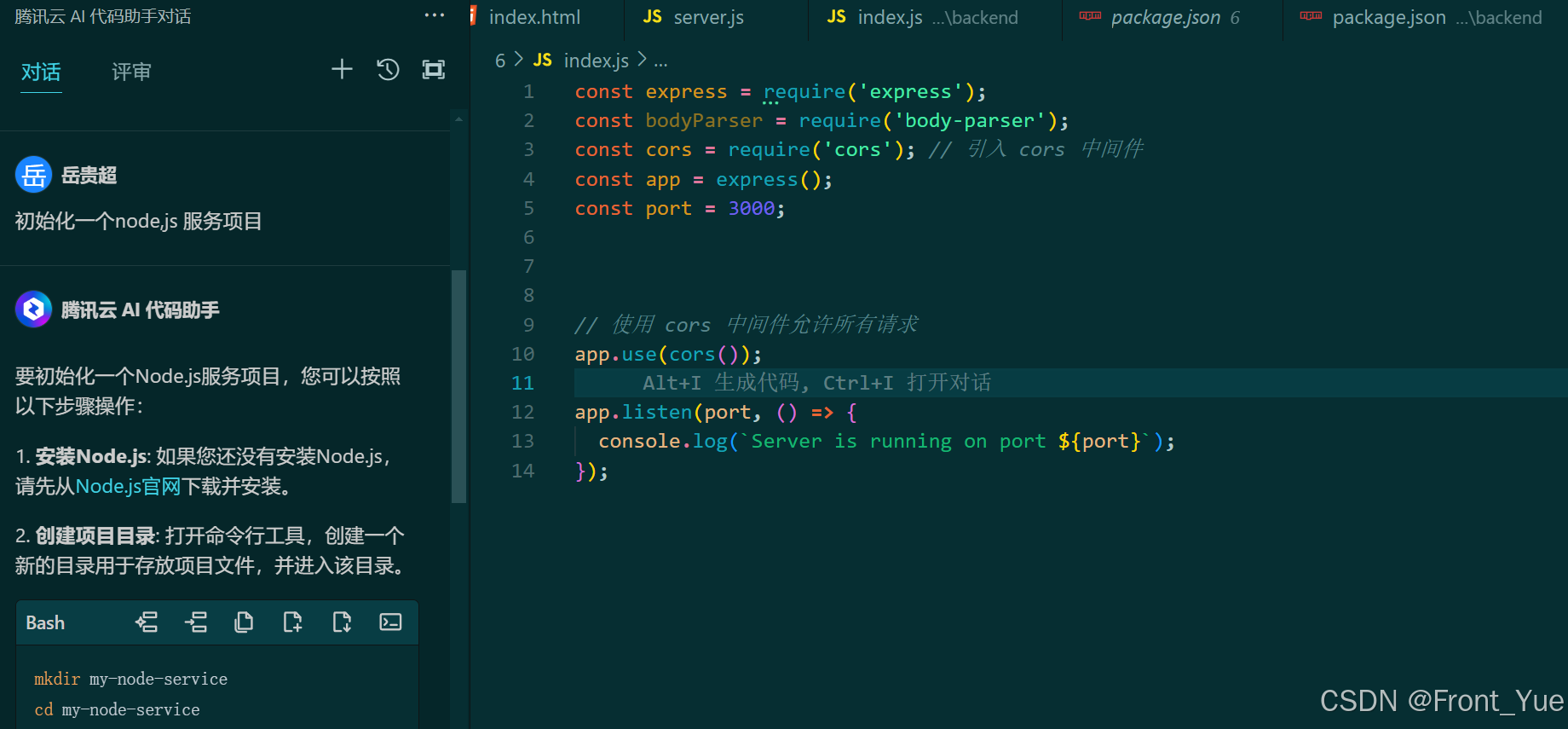This screenshot has width=1568, height=729.
Task: Click first insert icon in Bash block toolbar
Action: [x=147, y=622]
